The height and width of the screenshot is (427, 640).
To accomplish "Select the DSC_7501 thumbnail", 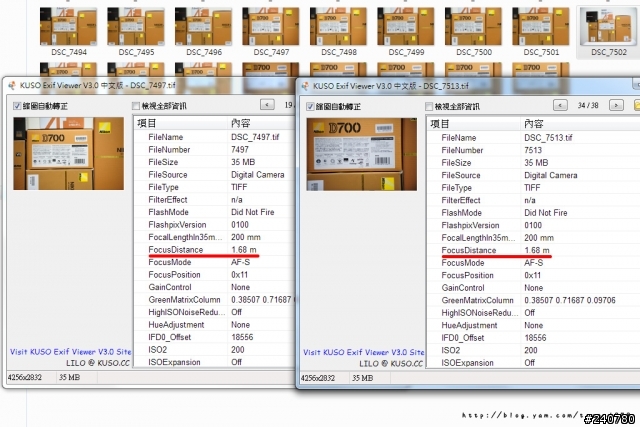I will pos(541,27).
